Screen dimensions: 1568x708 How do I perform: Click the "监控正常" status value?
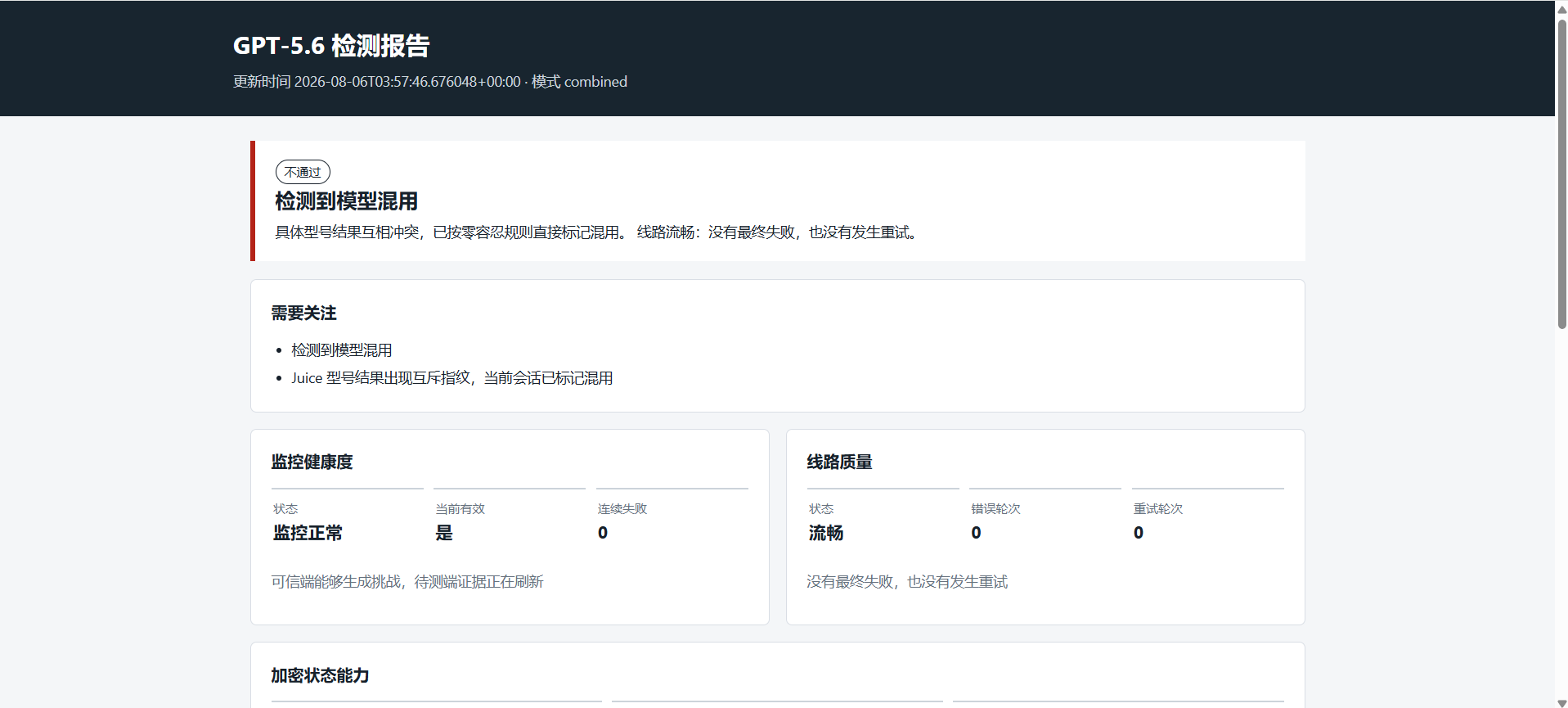tap(308, 533)
